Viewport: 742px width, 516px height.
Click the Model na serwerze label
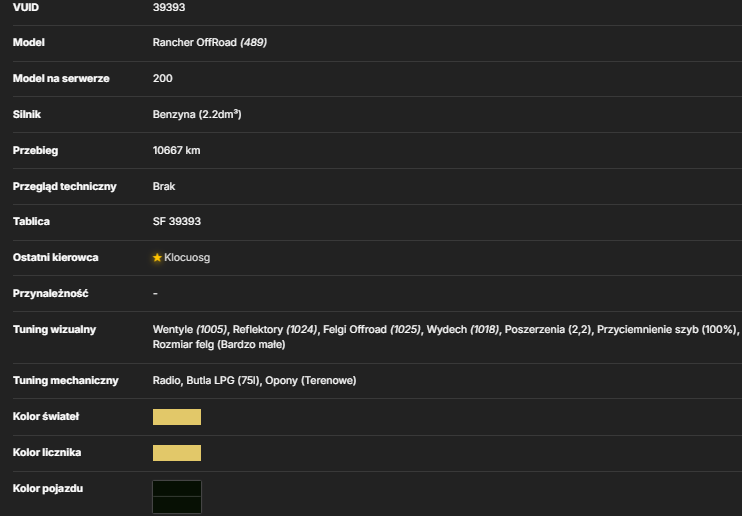[x=61, y=79]
